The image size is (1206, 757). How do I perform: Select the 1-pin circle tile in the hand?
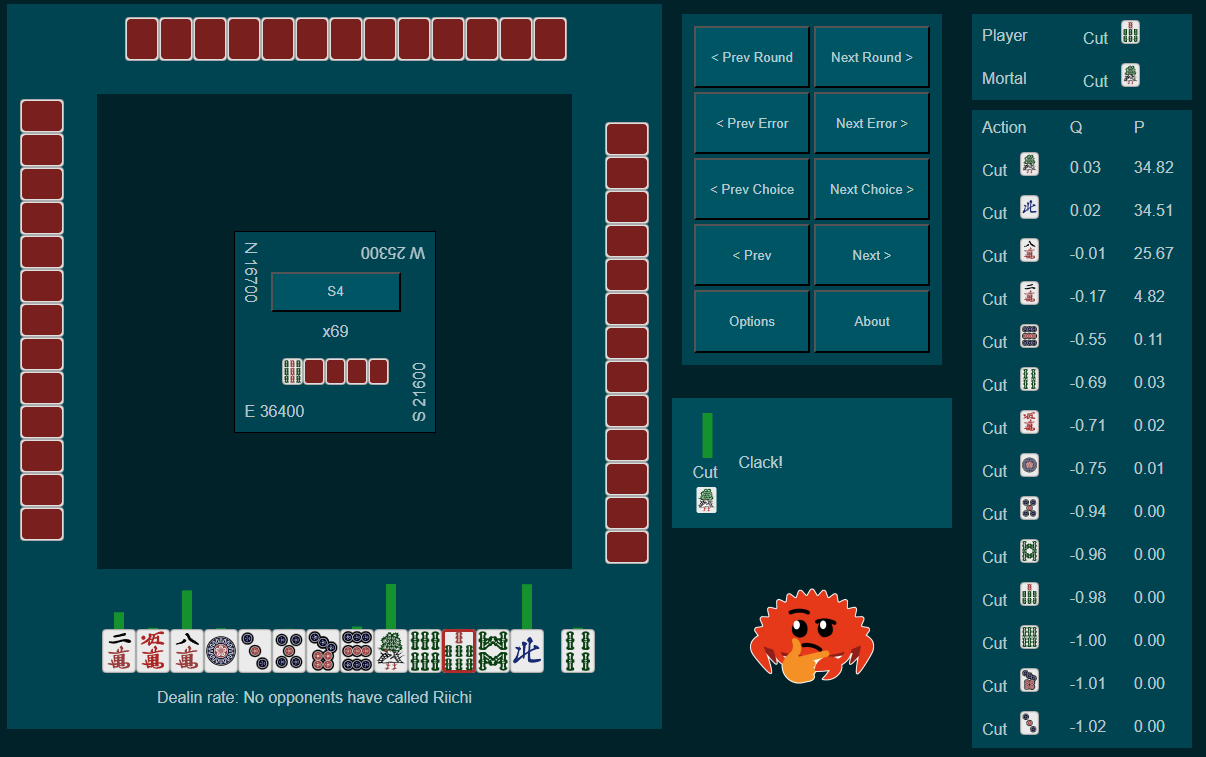pyautogui.click(x=221, y=651)
